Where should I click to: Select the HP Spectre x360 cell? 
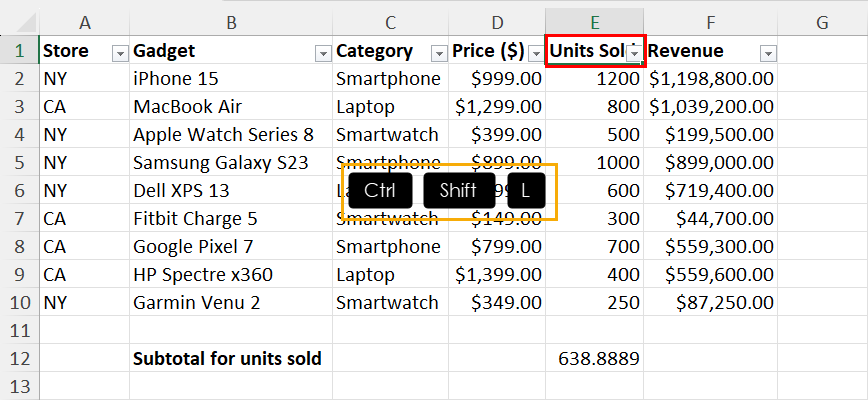pos(231,274)
